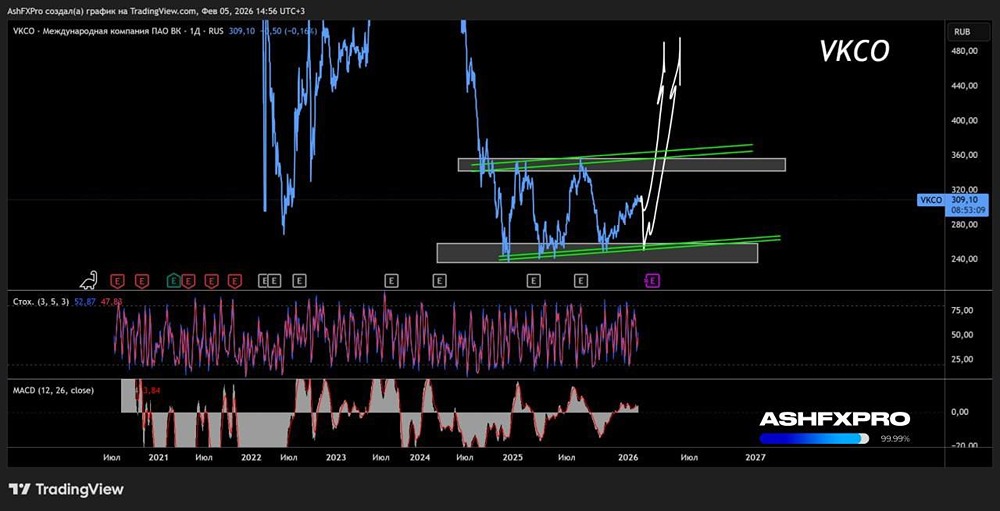Image resolution: width=1000 pixels, height=511 pixels.
Task: Click the 2026 time axis label
Action: coord(629,457)
